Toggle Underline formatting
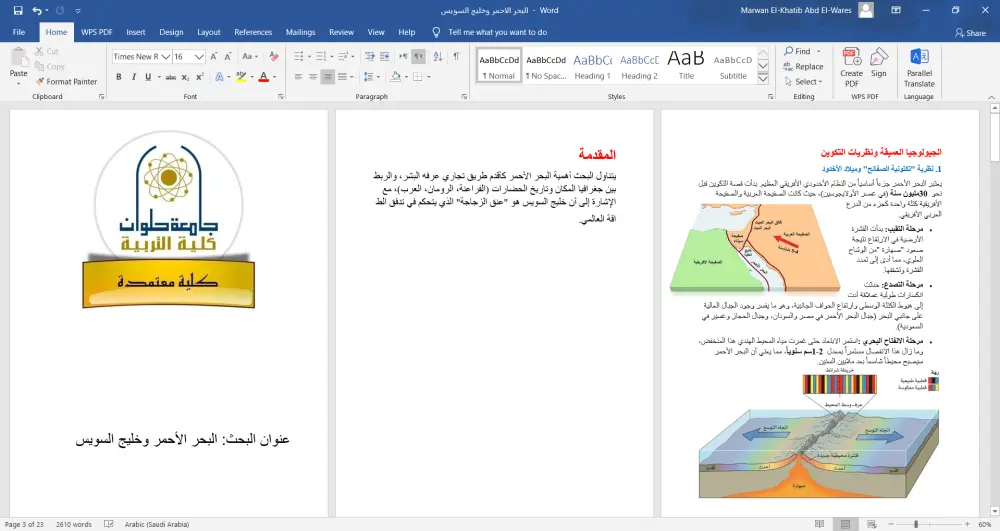Image resolution: width=1000 pixels, height=531 pixels. click(x=148, y=77)
